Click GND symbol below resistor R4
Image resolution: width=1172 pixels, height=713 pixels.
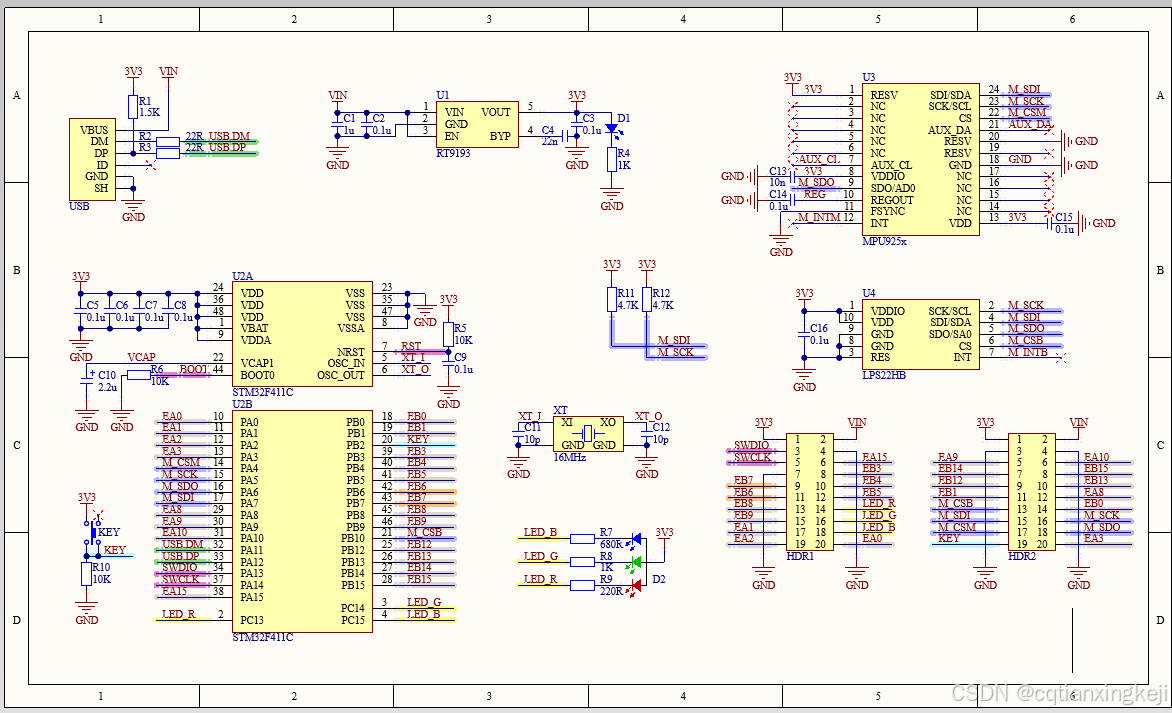pyautogui.click(x=611, y=200)
